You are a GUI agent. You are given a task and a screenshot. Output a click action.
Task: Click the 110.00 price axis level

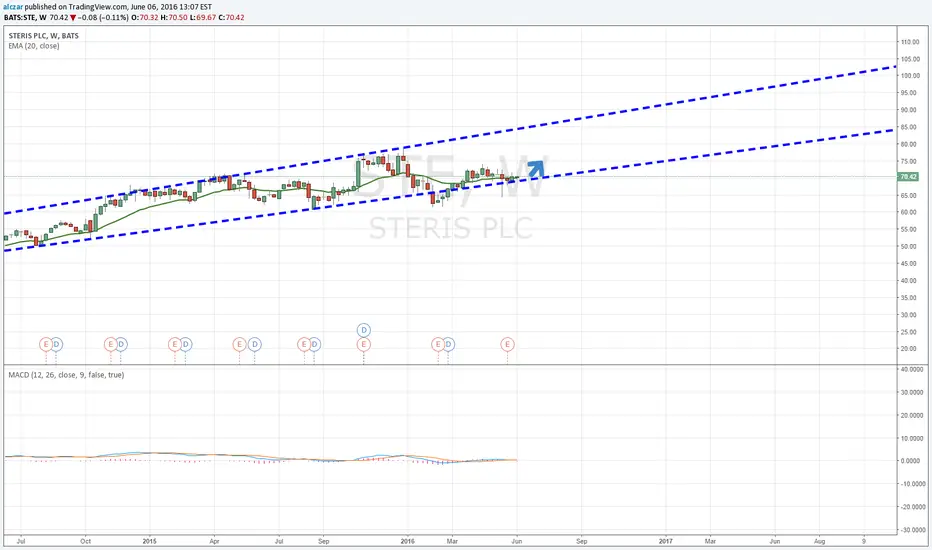click(x=910, y=42)
